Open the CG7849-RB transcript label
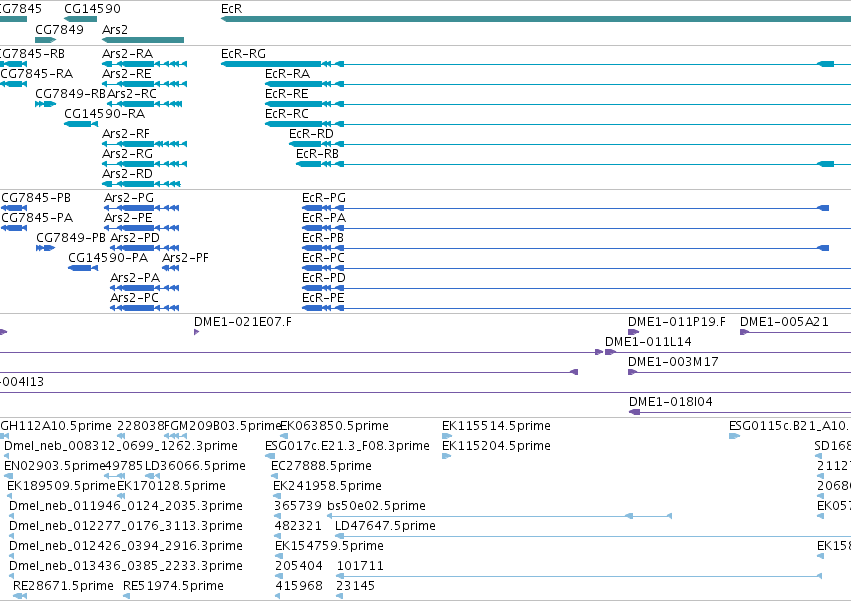This screenshot has height=601, width=851. pos(70,94)
